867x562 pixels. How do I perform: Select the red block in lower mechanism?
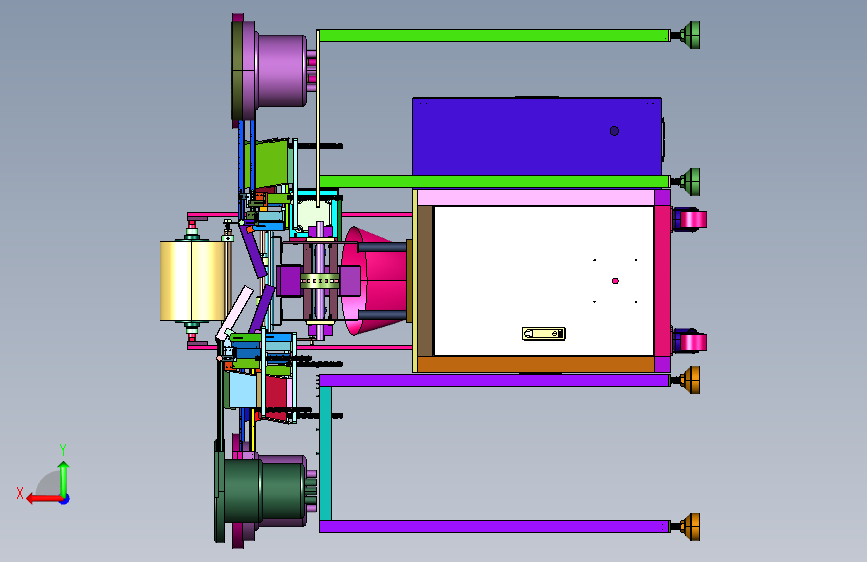[x=276, y=393]
